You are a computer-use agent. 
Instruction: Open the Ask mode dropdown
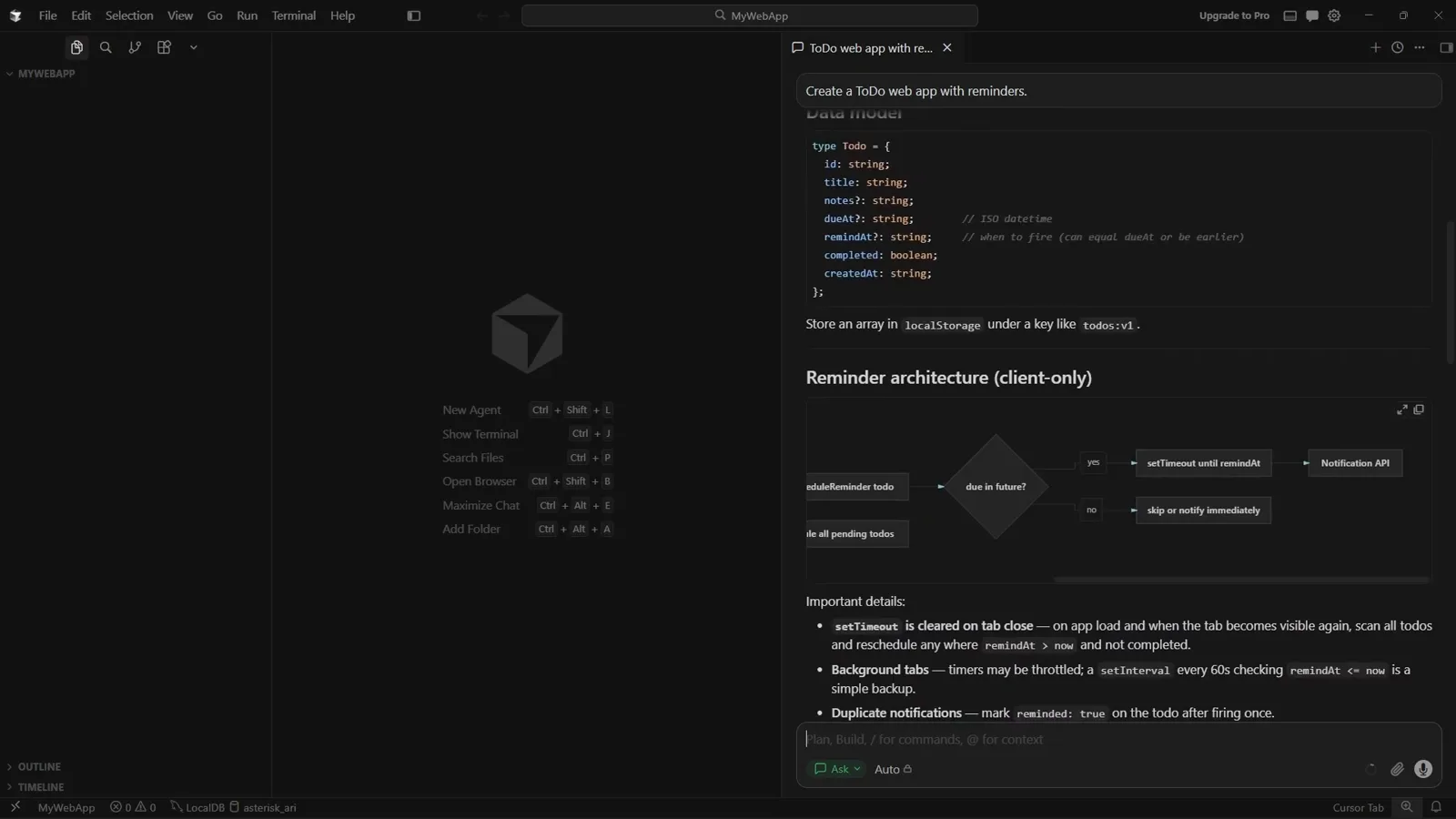[x=837, y=769]
